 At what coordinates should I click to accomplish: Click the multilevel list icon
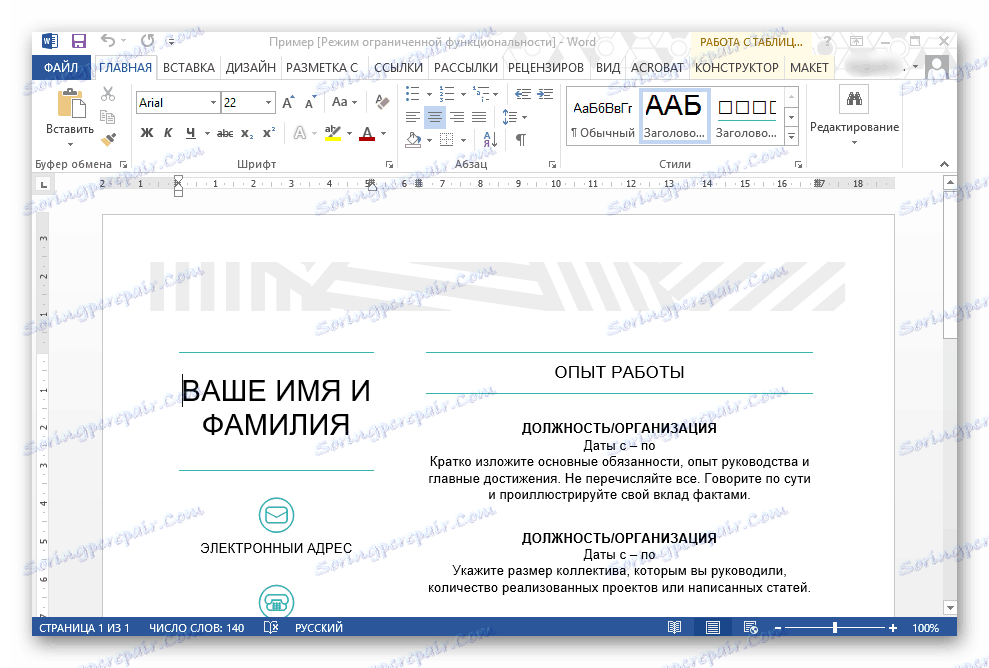point(481,94)
